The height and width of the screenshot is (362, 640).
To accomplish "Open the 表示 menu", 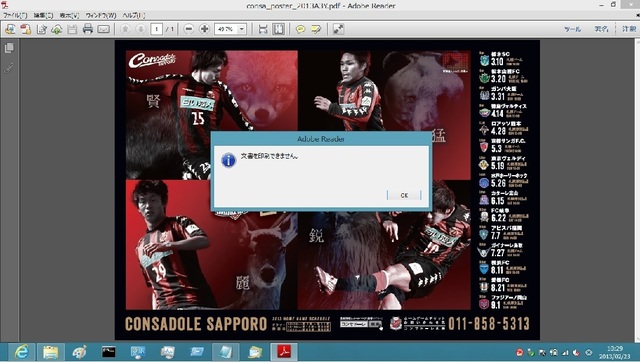I will (x=69, y=16).
